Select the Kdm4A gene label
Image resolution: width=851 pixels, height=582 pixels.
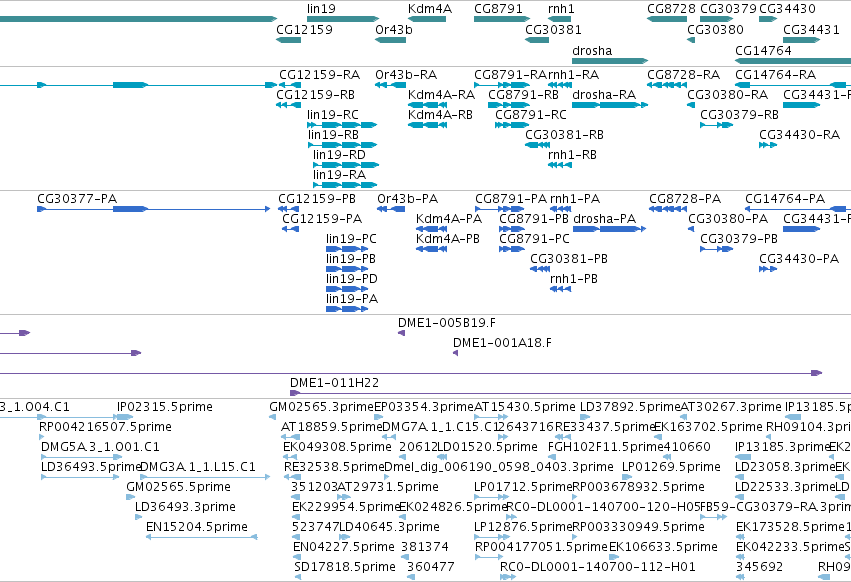(430, 9)
